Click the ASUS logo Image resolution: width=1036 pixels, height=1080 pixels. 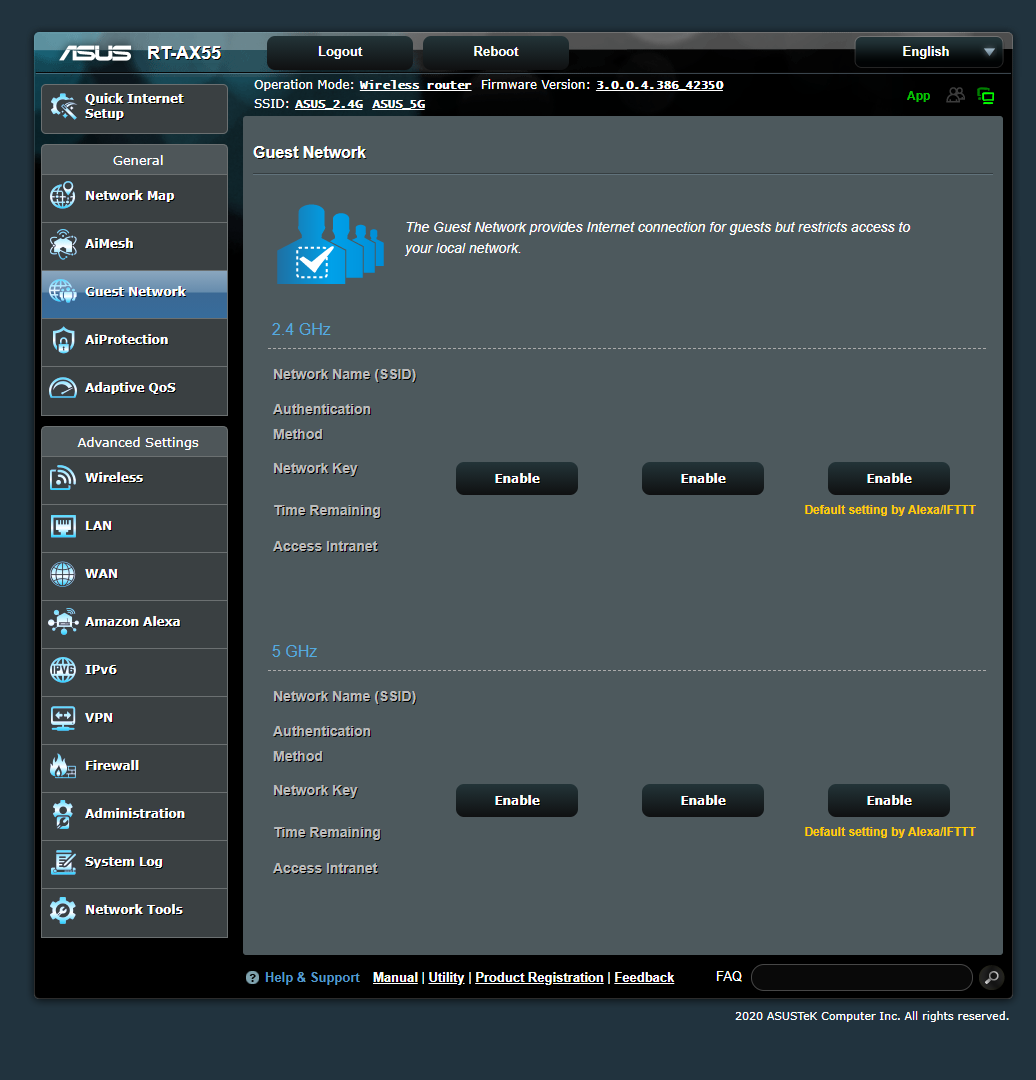pos(95,52)
